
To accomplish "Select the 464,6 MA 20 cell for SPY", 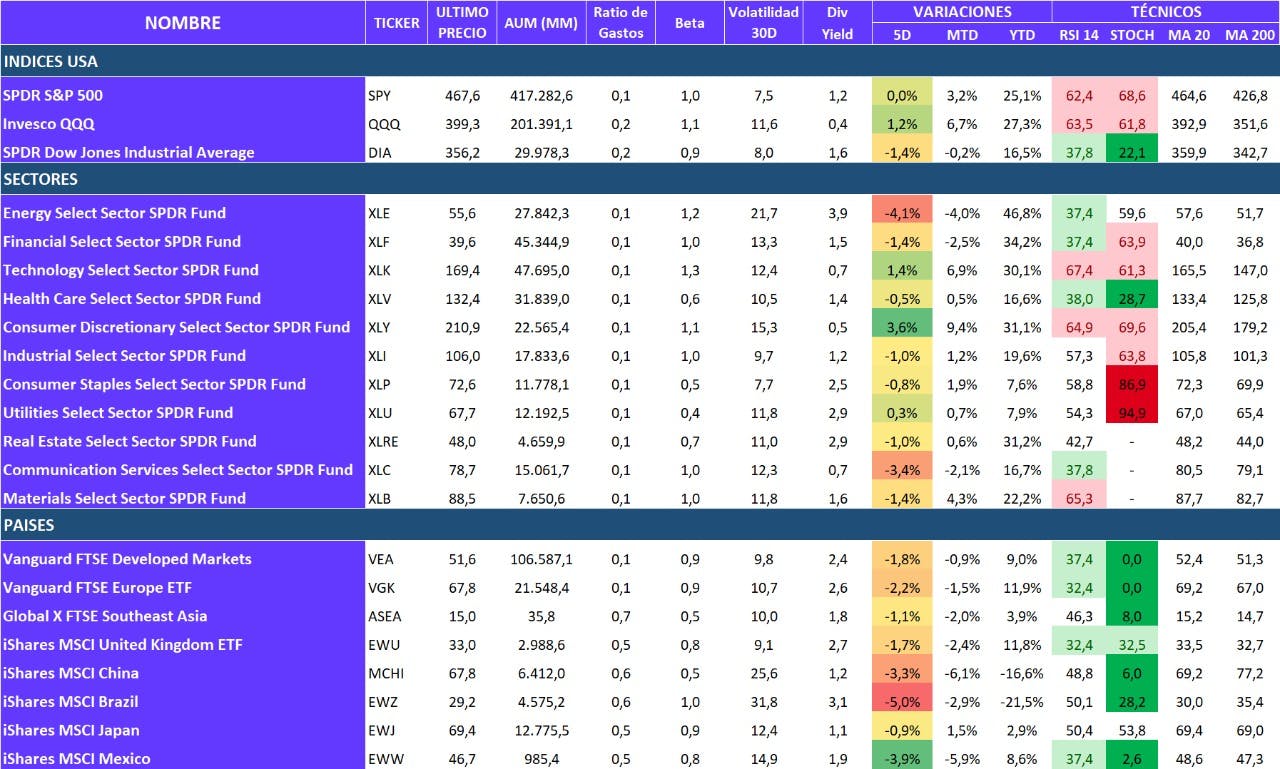I will coord(1189,96).
